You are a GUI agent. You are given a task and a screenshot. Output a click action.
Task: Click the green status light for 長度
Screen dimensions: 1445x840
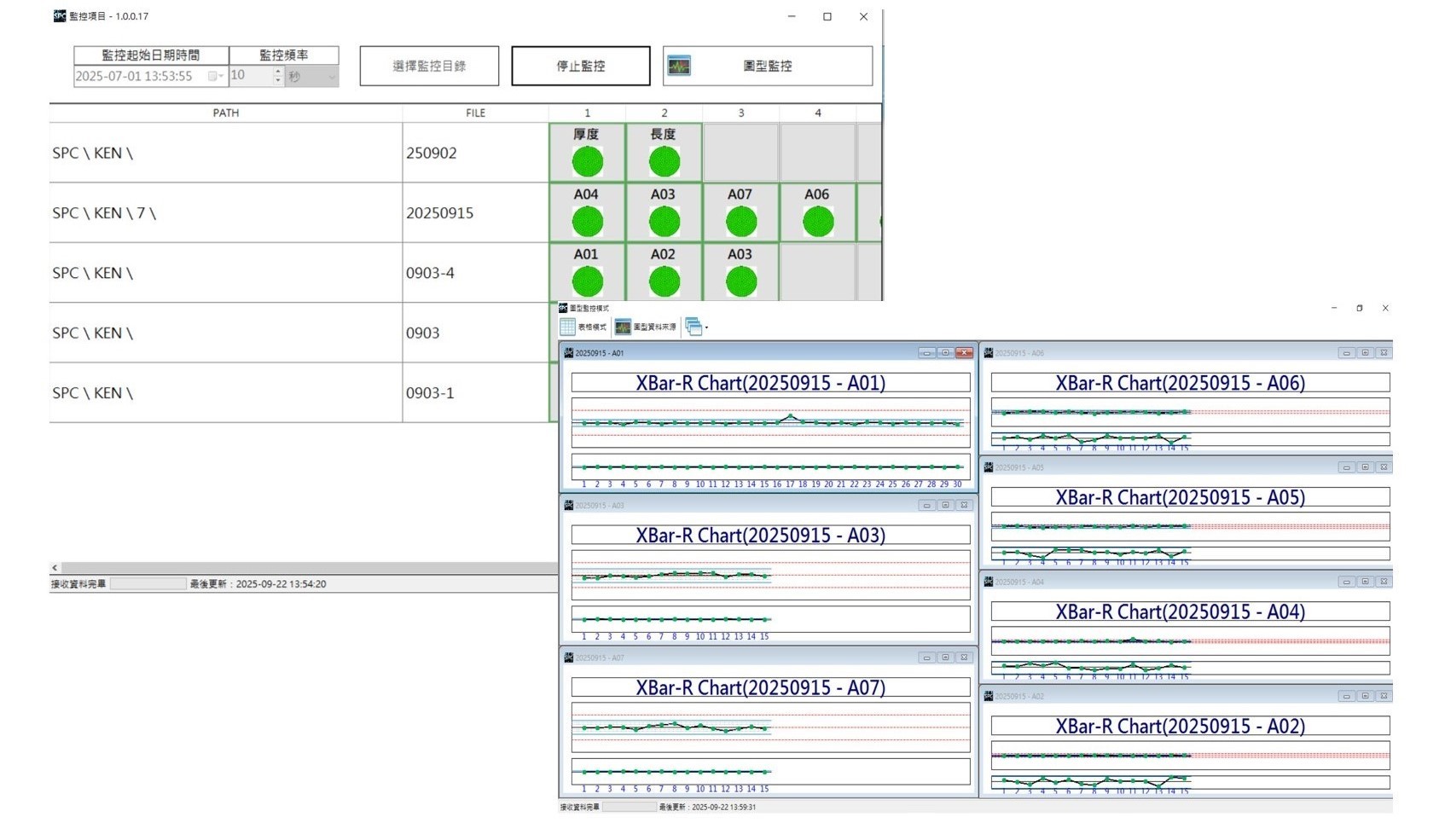coord(664,161)
